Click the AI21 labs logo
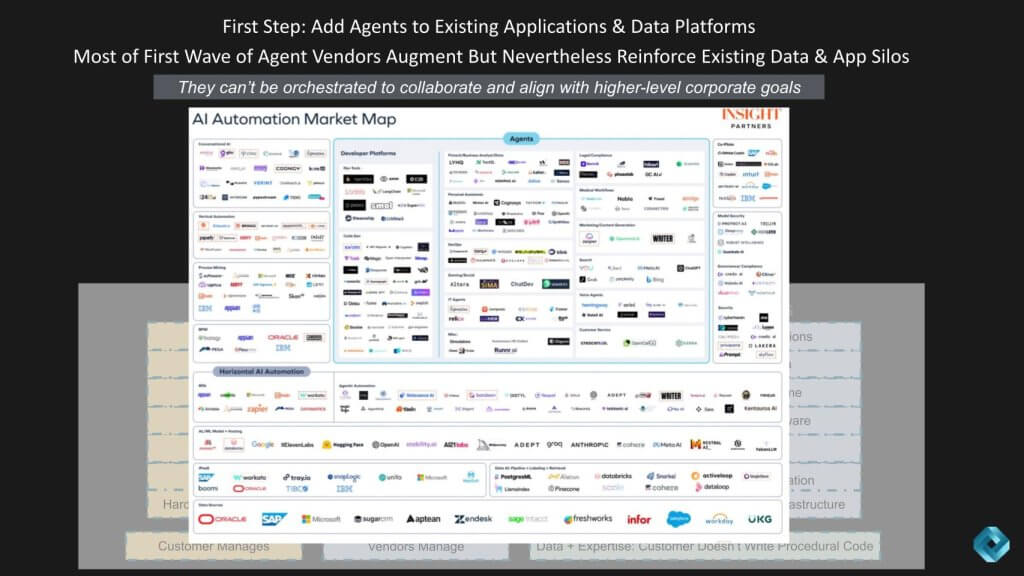This screenshot has height=576, width=1024. [456, 445]
